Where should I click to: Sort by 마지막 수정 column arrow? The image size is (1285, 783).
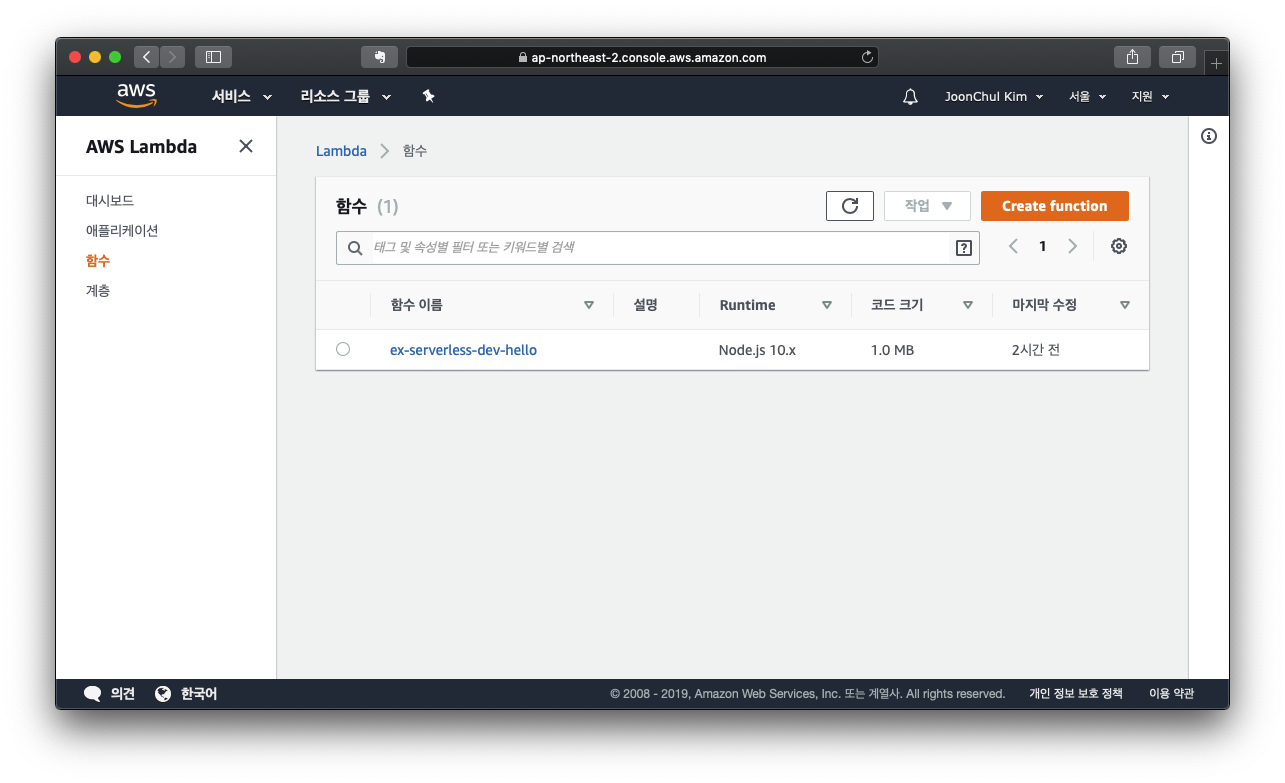pyautogui.click(x=1125, y=305)
